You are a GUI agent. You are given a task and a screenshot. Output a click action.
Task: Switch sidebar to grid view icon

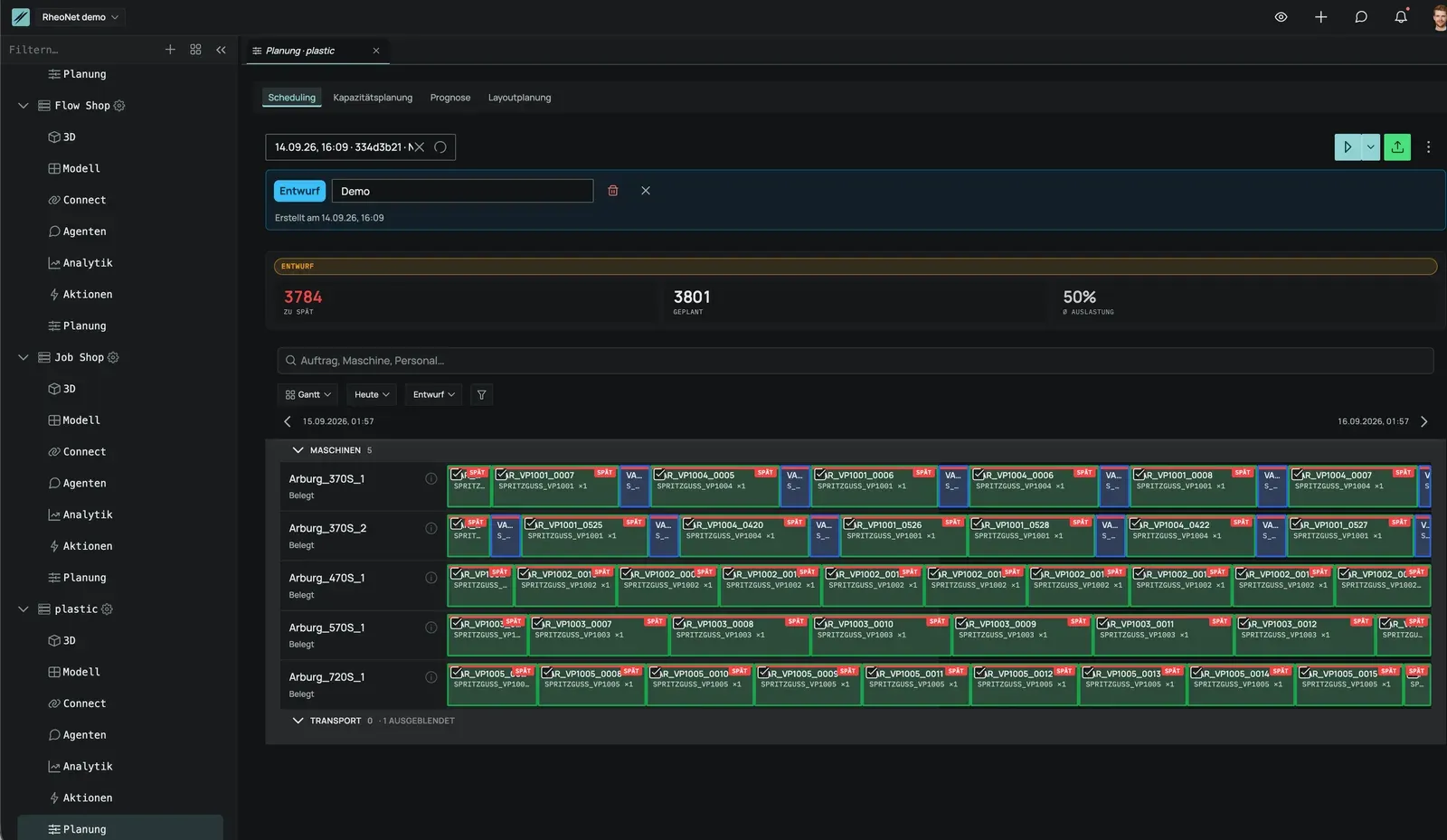tap(195, 50)
